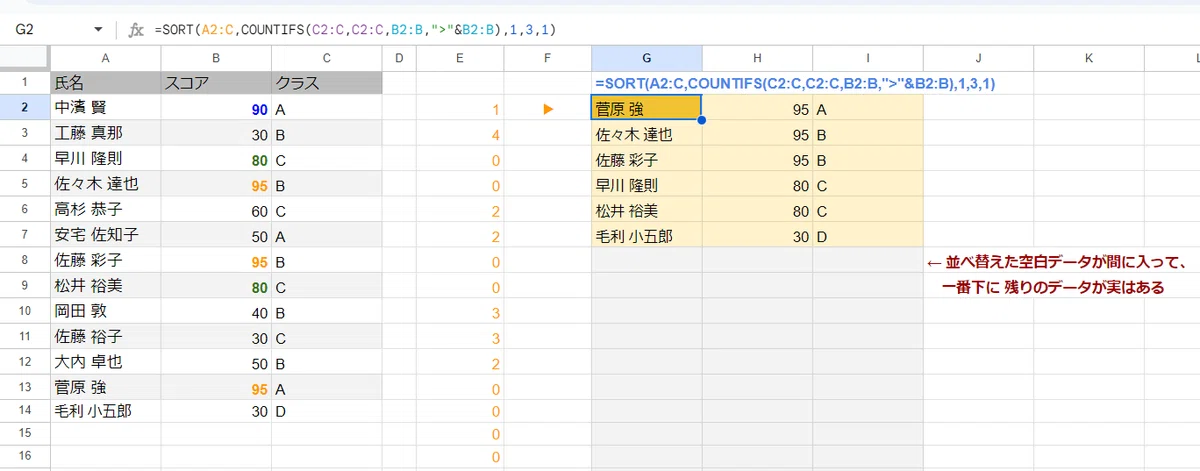Select cell 安宅 佐知子
Image resolution: width=1200 pixels, height=471 pixels.
coord(105,236)
